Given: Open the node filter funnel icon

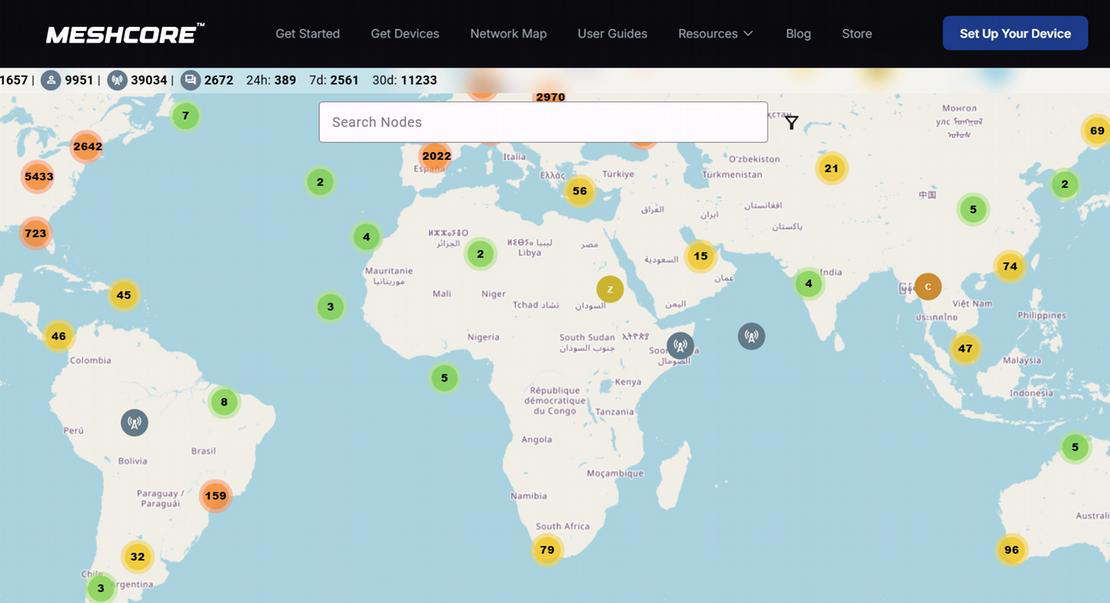Looking at the screenshot, I should pos(791,122).
